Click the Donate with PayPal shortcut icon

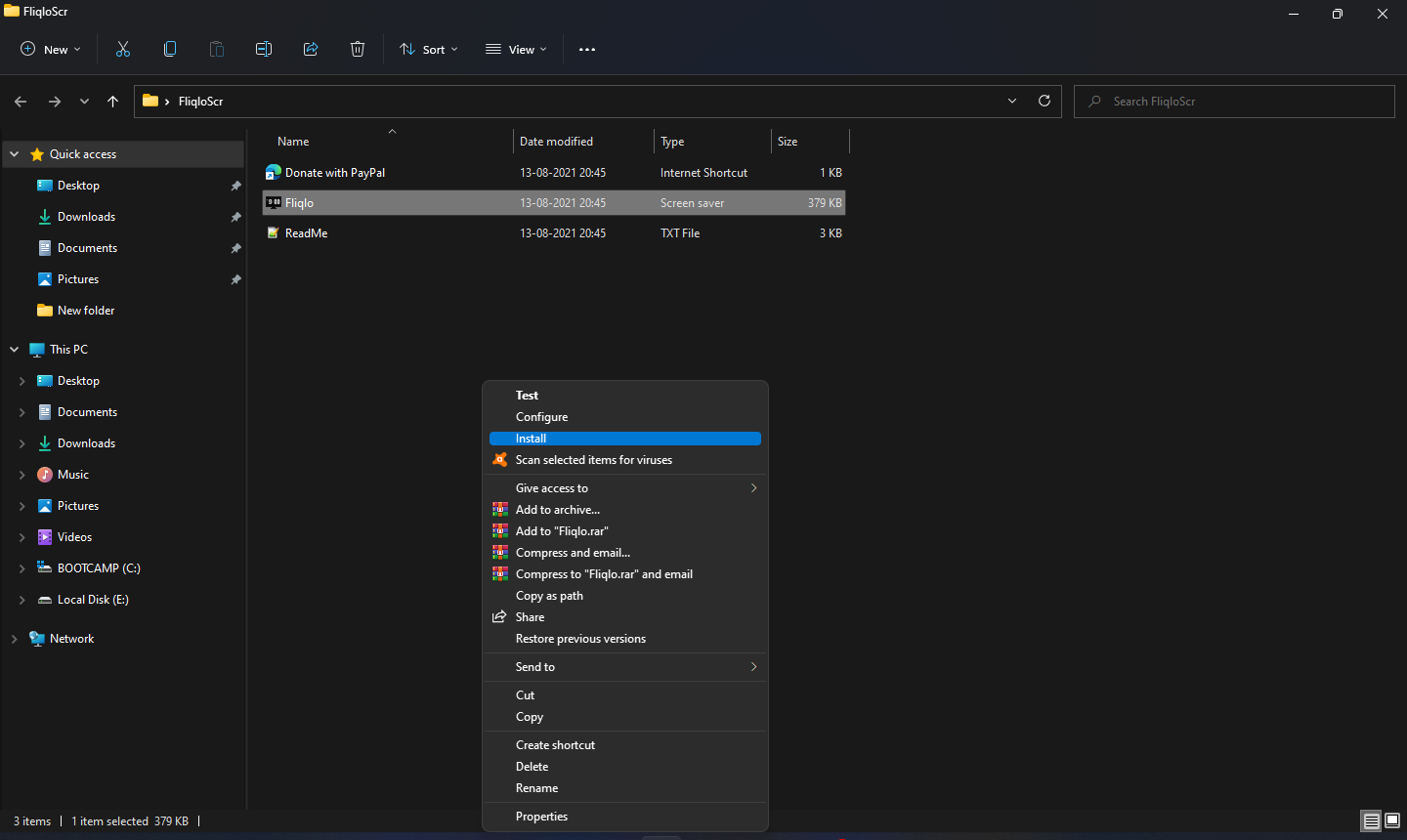(x=274, y=173)
